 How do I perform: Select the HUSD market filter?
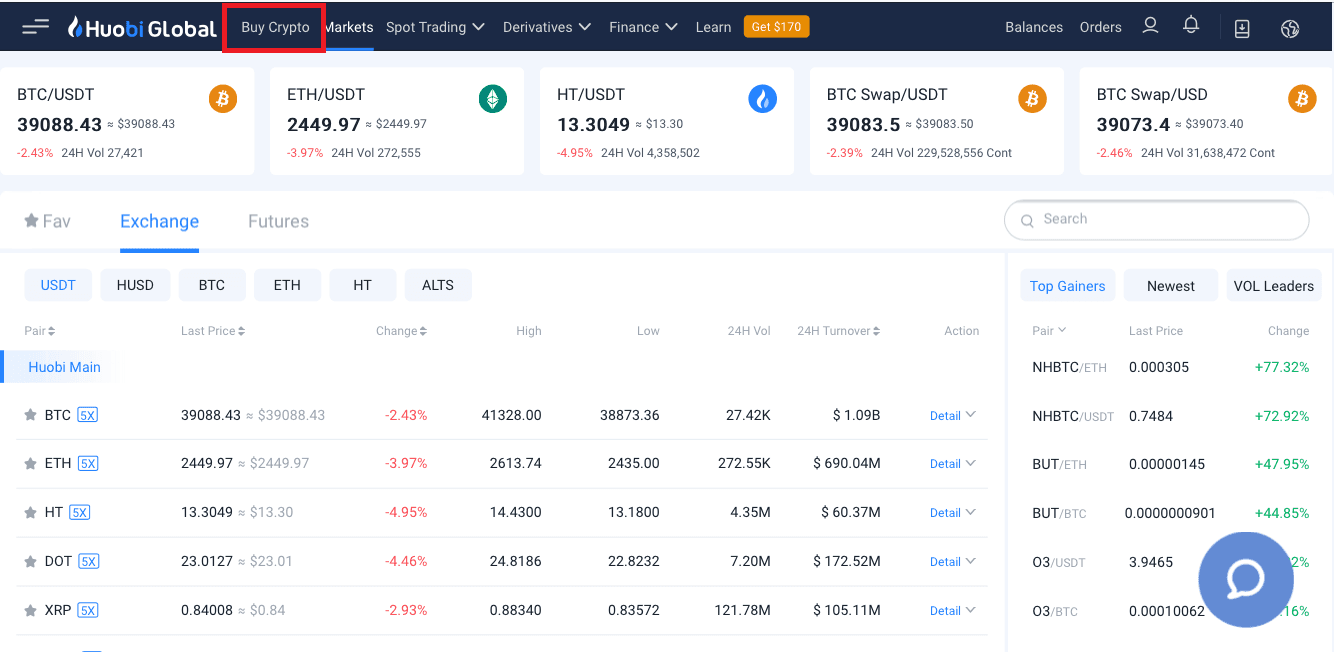point(135,285)
